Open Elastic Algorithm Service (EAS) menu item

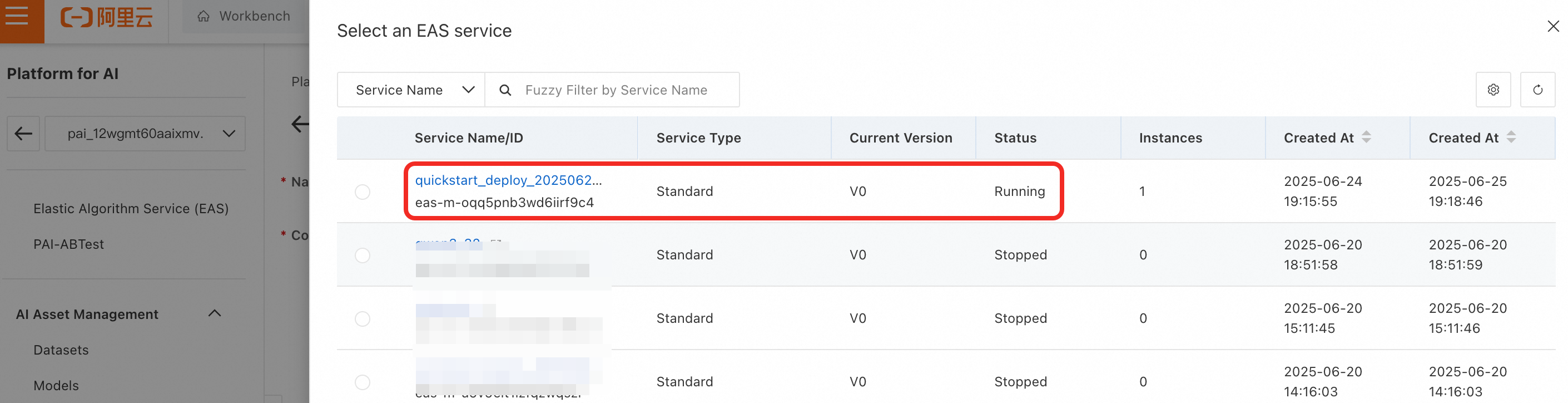pyautogui.click(x=131, y=209)
